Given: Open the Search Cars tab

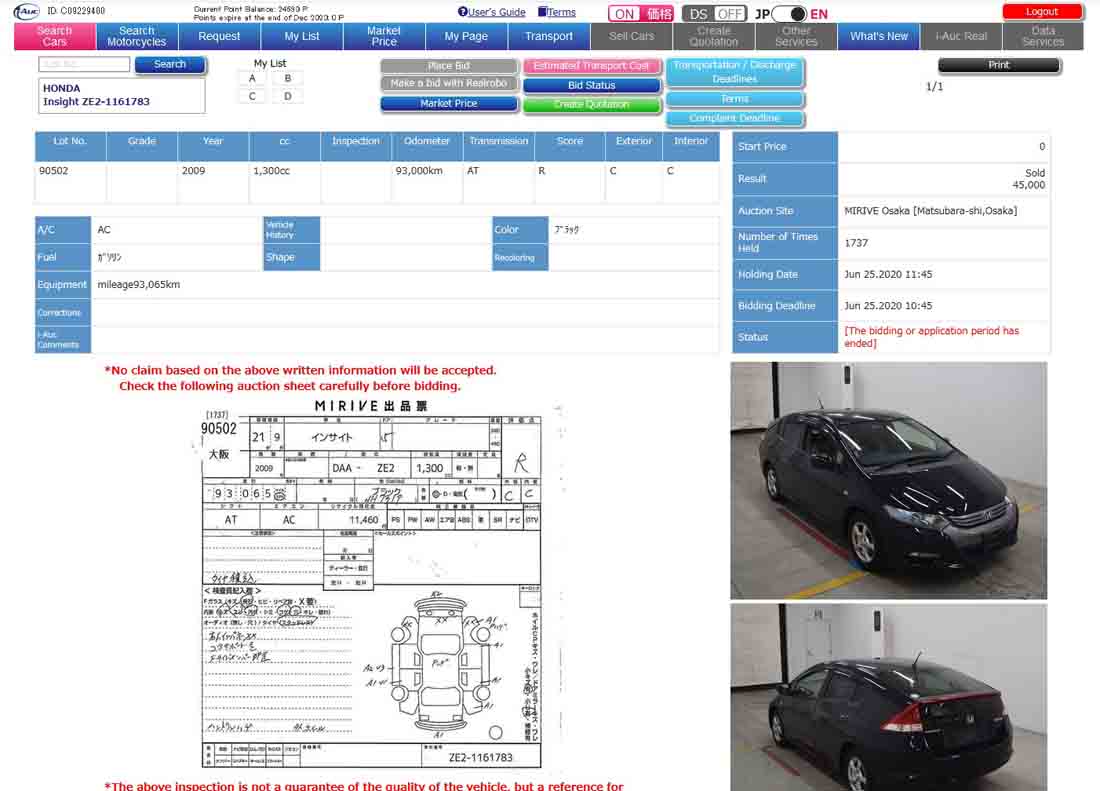Looking at the screenshot, I should click(x=55, y=36).
